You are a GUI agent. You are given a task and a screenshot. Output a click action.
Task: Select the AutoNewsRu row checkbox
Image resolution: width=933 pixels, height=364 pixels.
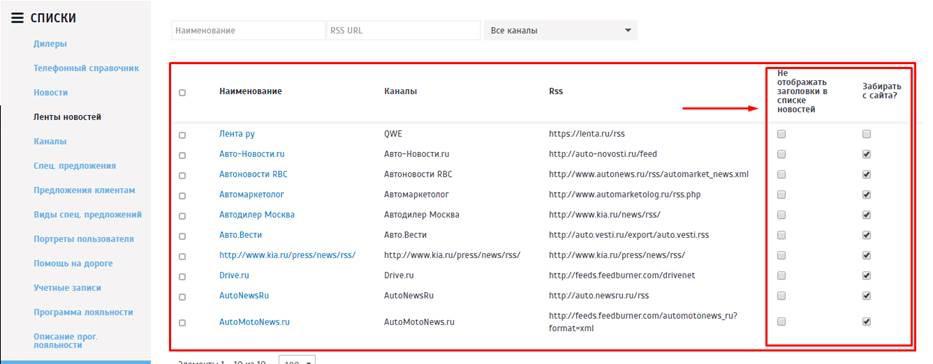coord(182,297)
